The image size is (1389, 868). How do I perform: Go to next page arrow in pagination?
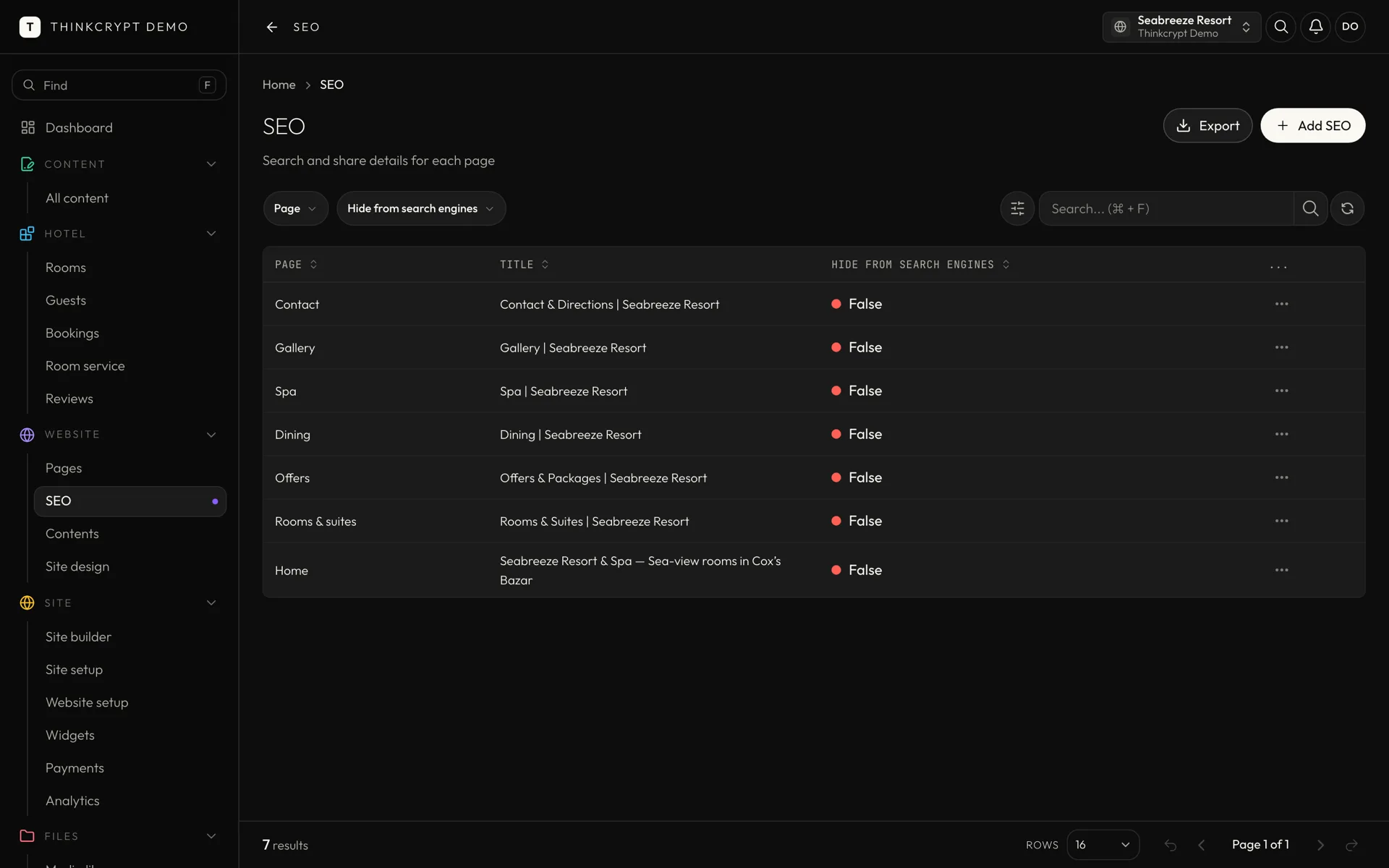pos(1320,845)
